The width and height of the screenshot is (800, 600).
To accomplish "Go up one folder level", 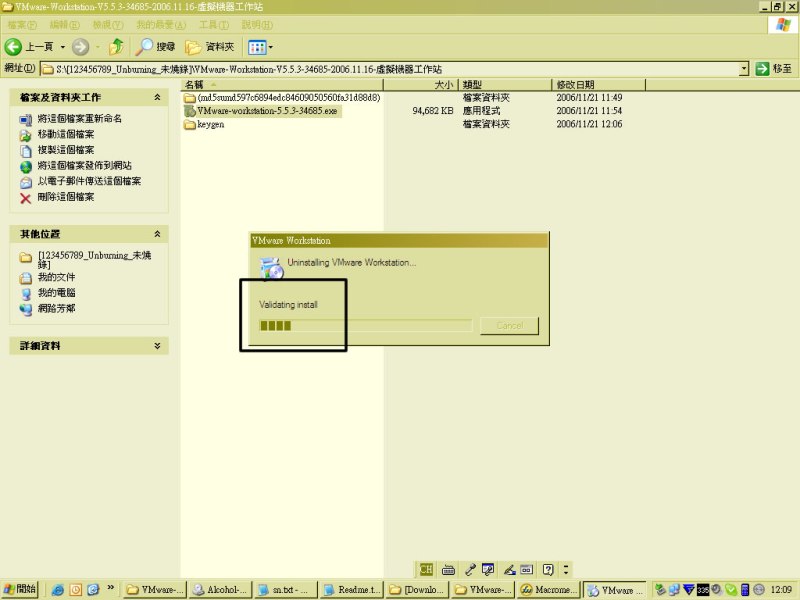I will [117, 47].
